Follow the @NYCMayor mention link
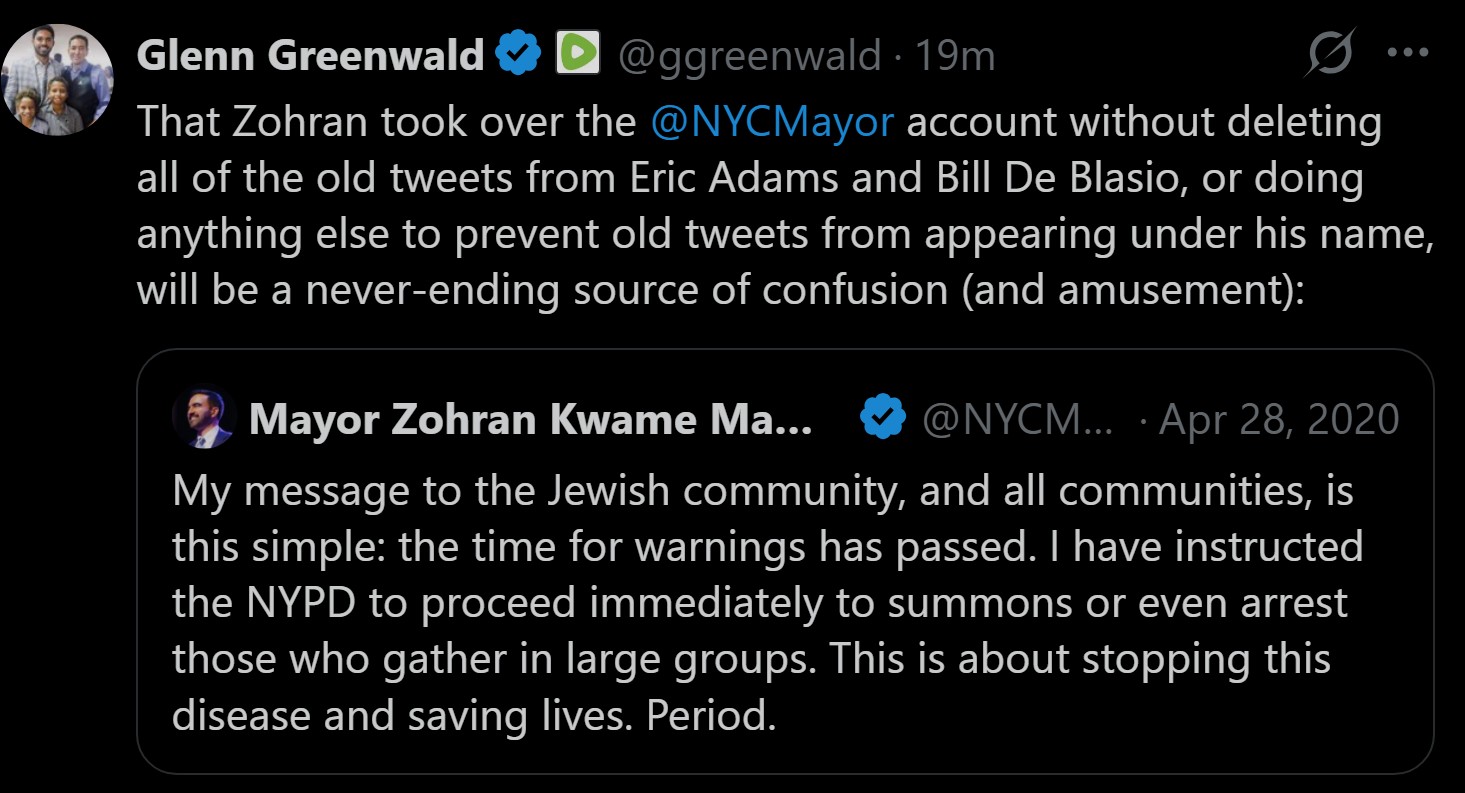 tap(771, 122)
